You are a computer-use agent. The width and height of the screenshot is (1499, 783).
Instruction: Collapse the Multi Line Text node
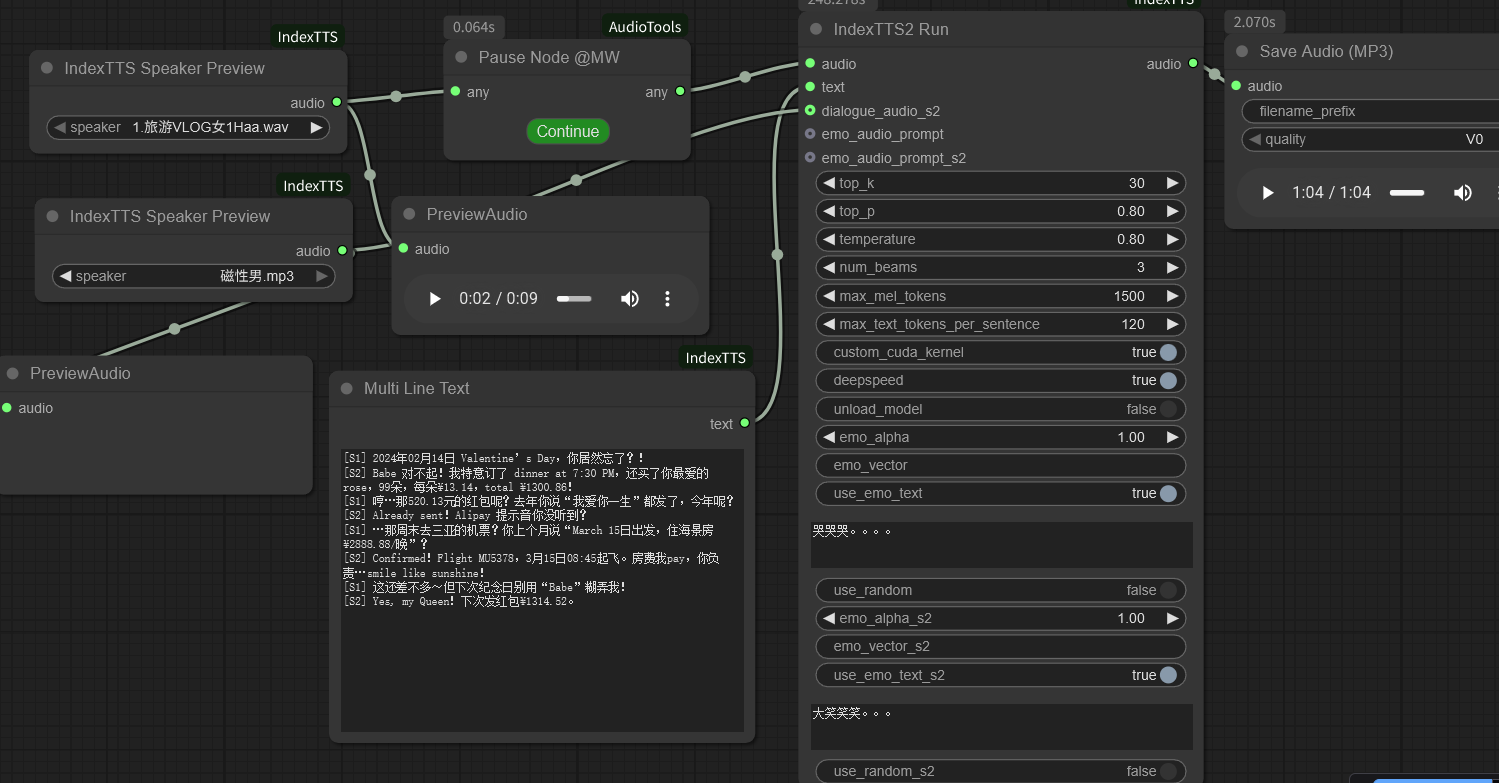coord(347,389)
